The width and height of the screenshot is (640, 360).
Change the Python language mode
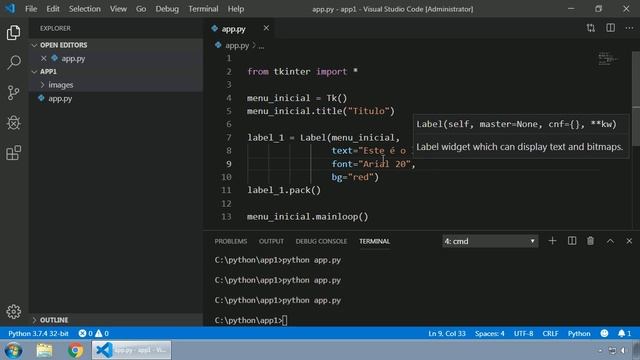(x=579, y=333)
